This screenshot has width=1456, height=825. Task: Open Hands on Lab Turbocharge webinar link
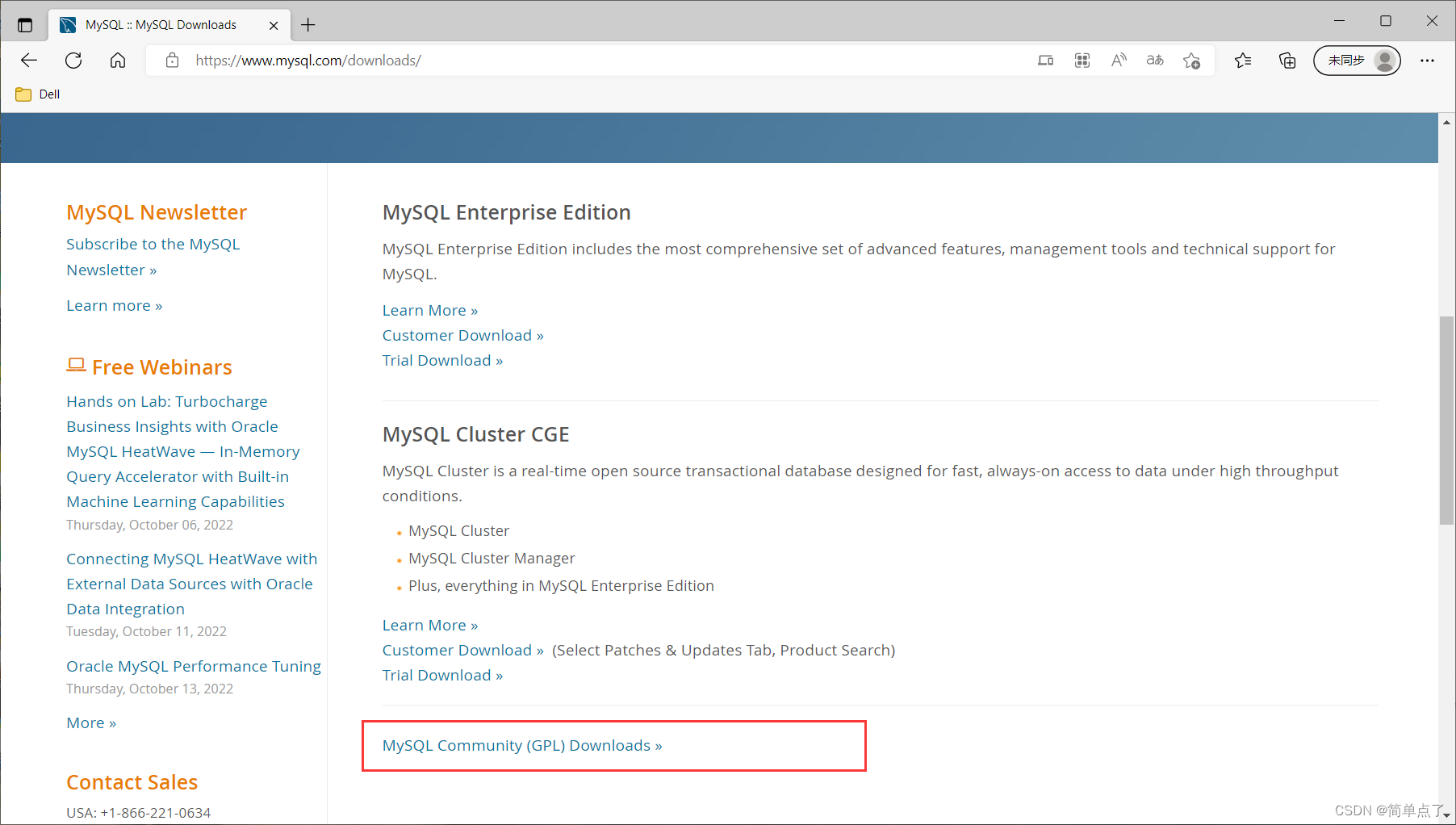click(183, 451)
